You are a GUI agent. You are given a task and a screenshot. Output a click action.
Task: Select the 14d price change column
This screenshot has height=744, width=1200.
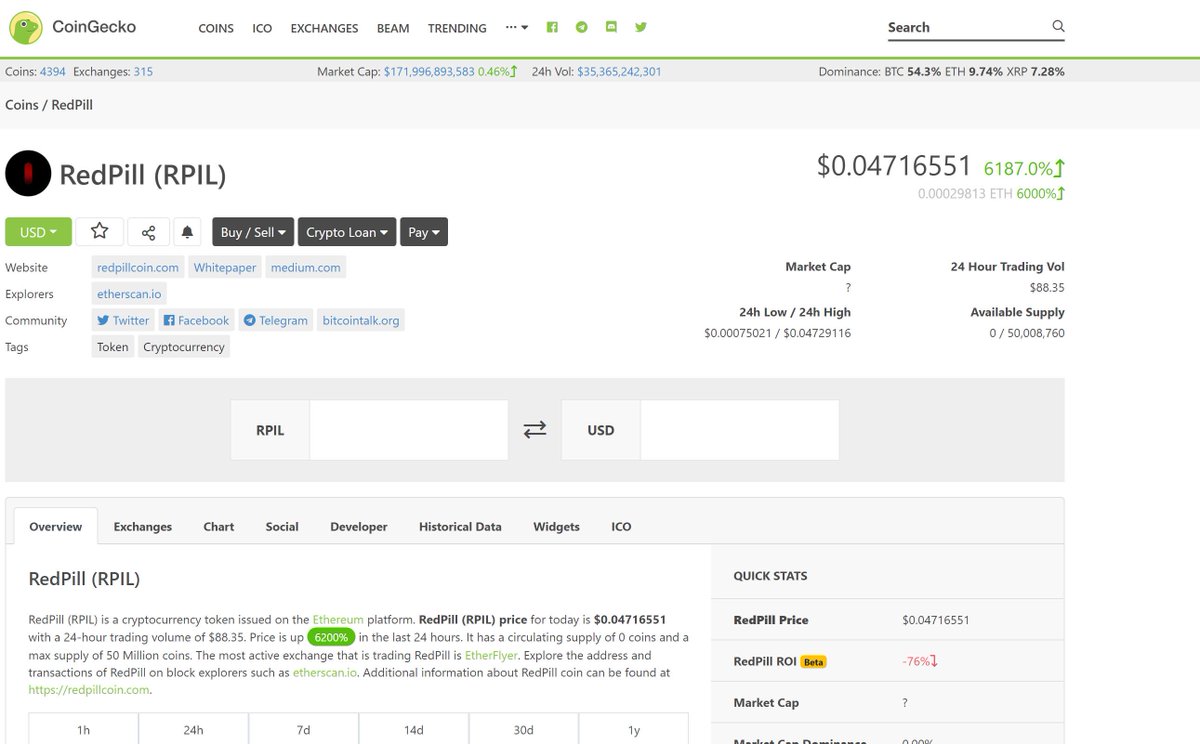(414, 730)
